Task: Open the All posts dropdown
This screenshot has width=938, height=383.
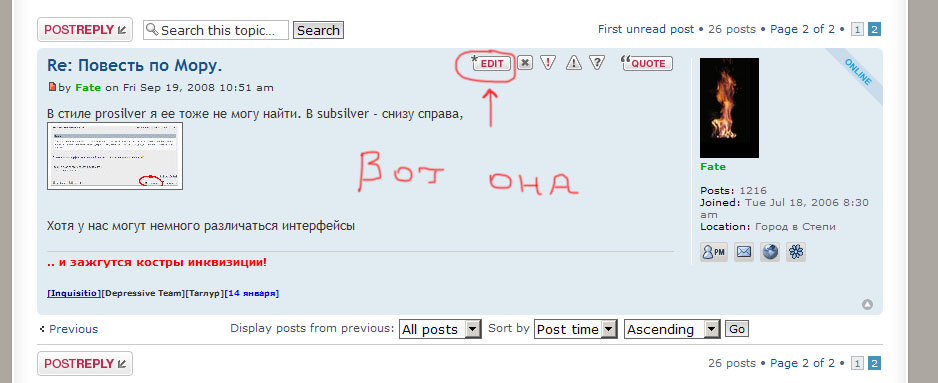Action: [x=440, y=329]
